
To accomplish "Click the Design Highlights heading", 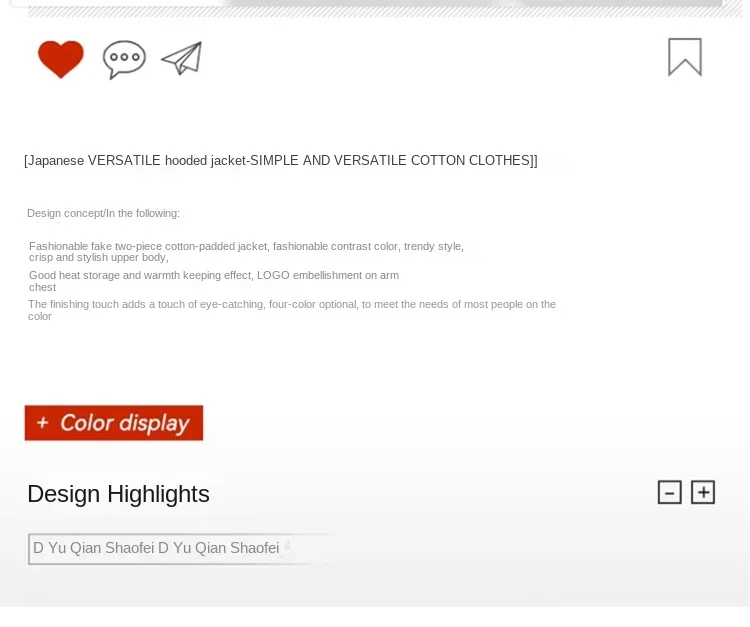I will pos(118,494).
